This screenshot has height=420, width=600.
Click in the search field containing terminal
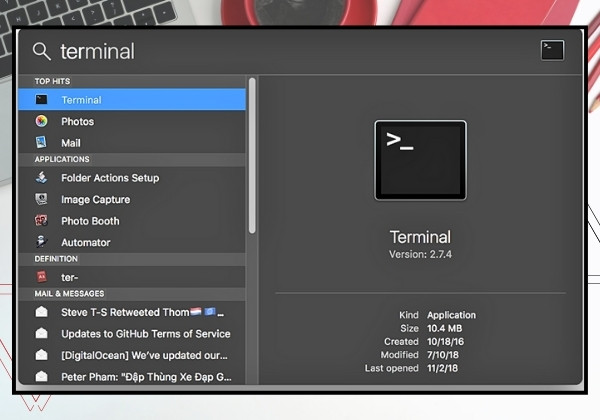[x=298, y=51]
